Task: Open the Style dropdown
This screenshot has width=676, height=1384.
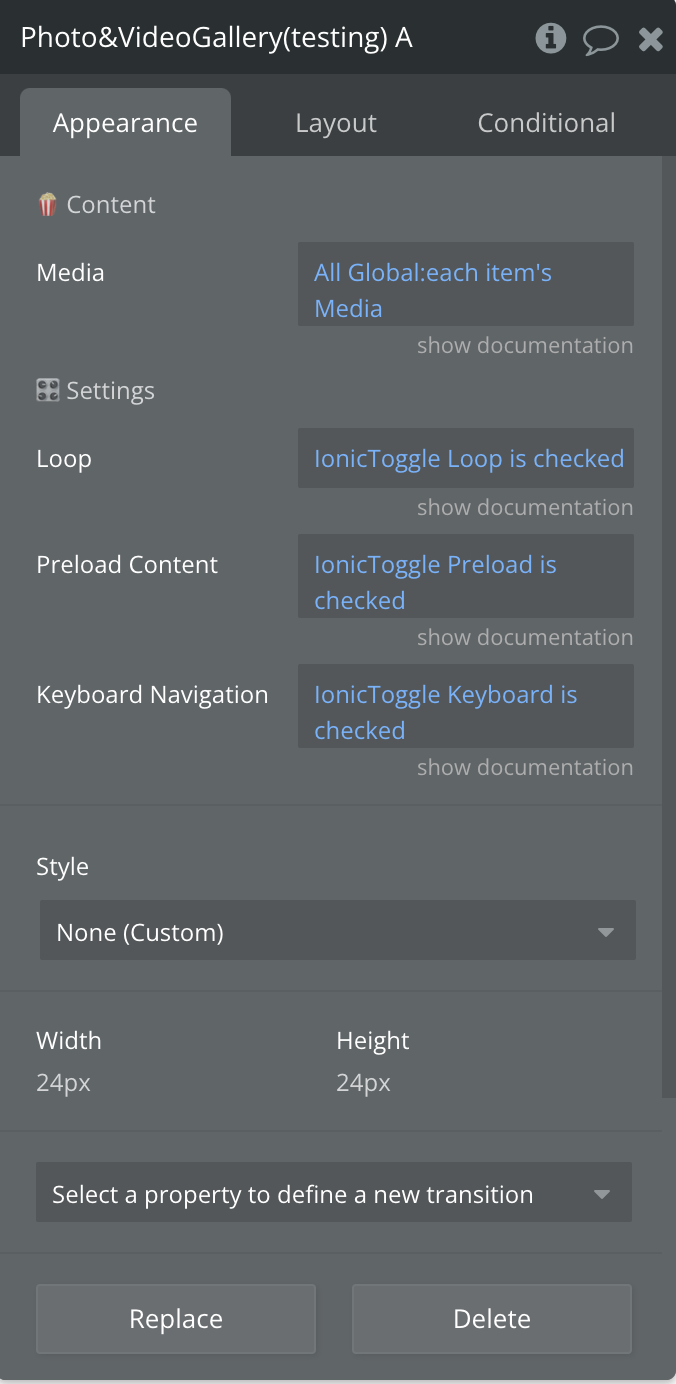Action: coord(337,931)
